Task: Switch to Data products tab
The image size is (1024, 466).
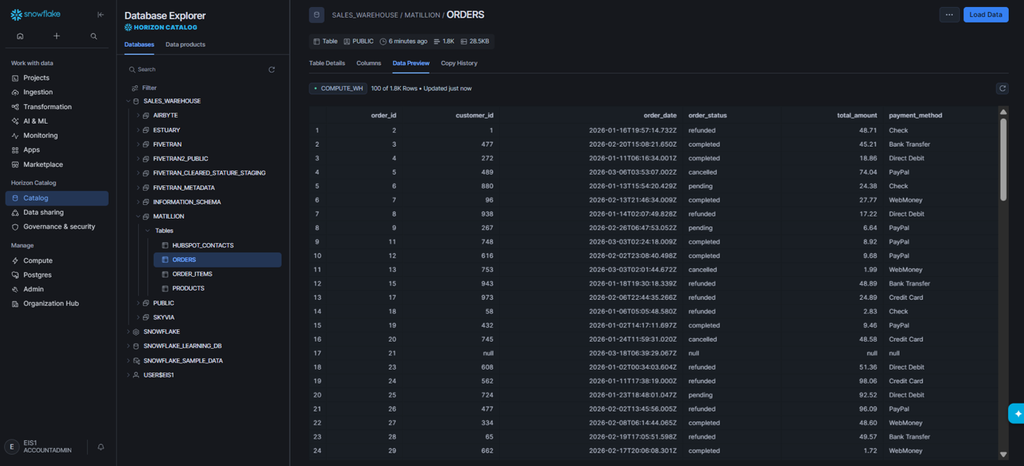Action: [185, 44]
